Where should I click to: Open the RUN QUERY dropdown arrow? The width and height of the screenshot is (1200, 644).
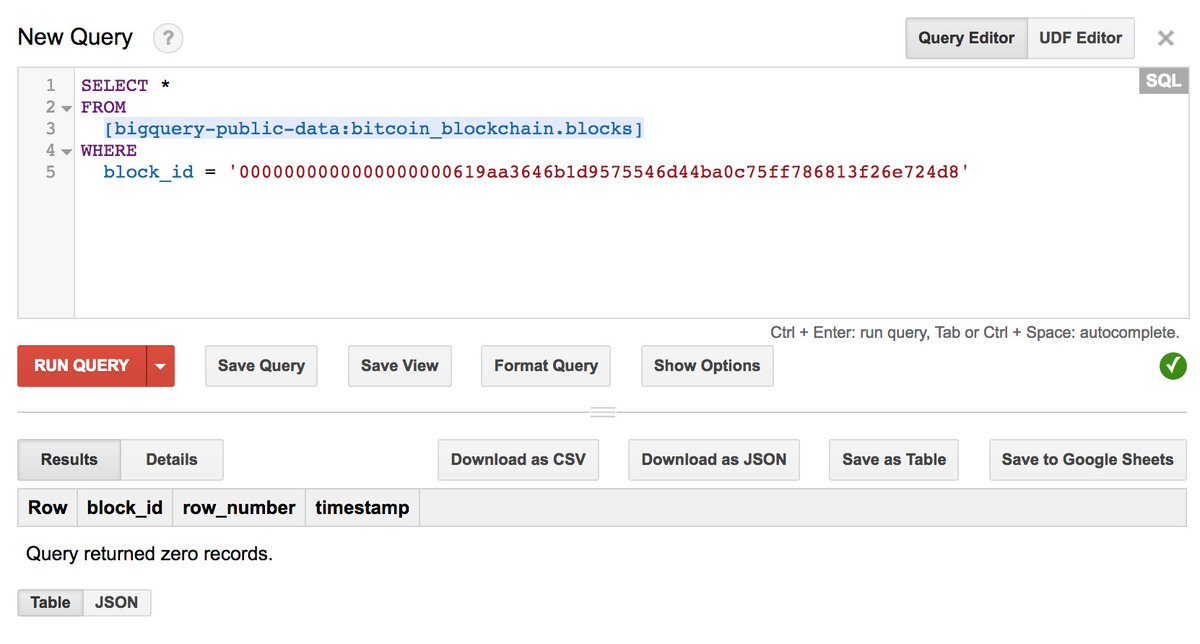(160, 366)
